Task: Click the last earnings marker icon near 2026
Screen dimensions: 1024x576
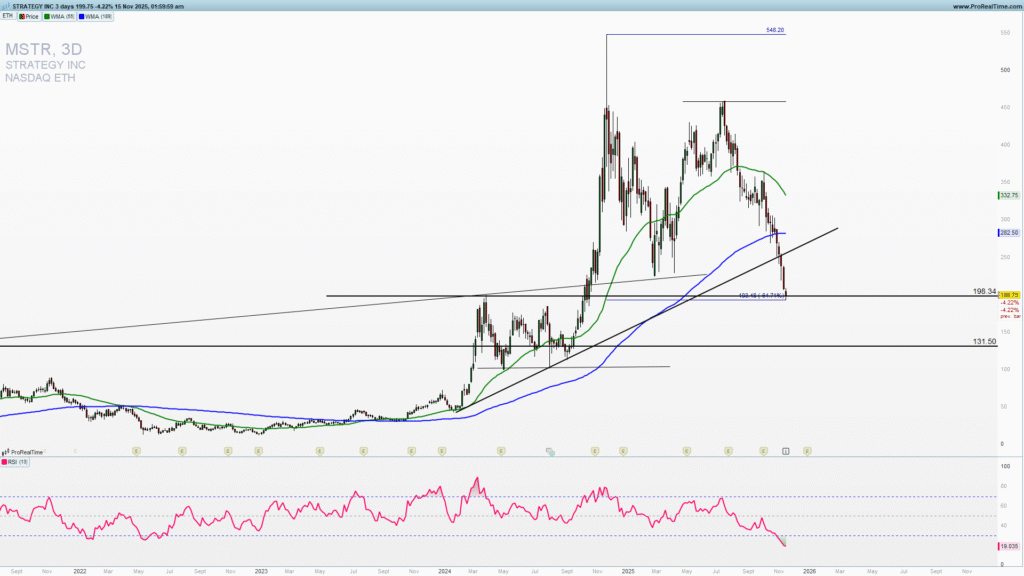Action: [807, 452]
